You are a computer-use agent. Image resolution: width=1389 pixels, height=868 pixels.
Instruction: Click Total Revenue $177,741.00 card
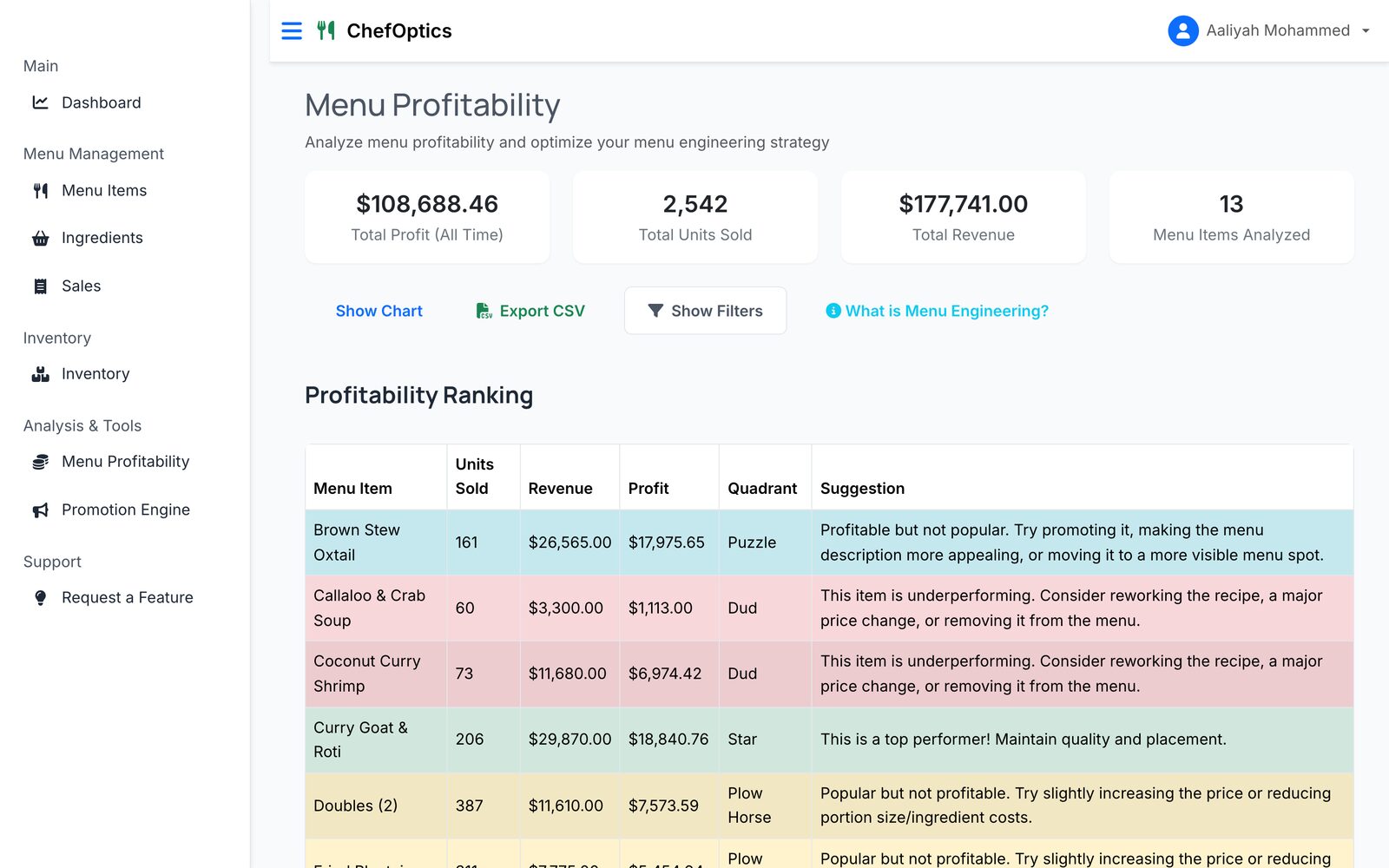coord(964,217)
